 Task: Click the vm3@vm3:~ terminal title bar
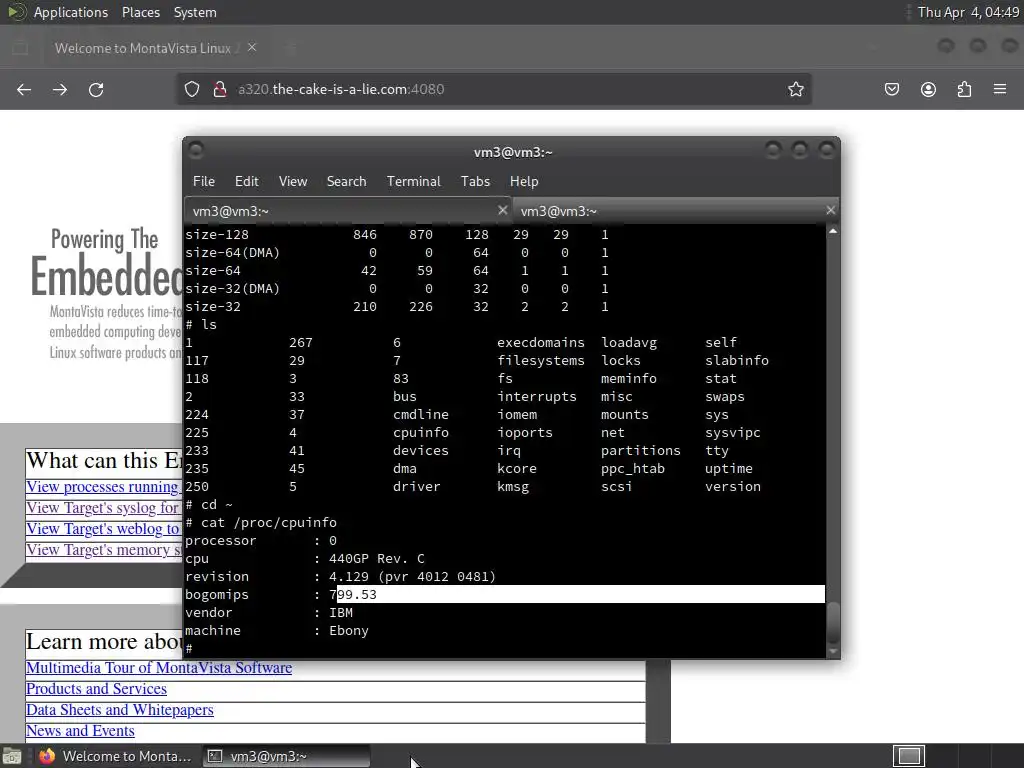point(513,152)
